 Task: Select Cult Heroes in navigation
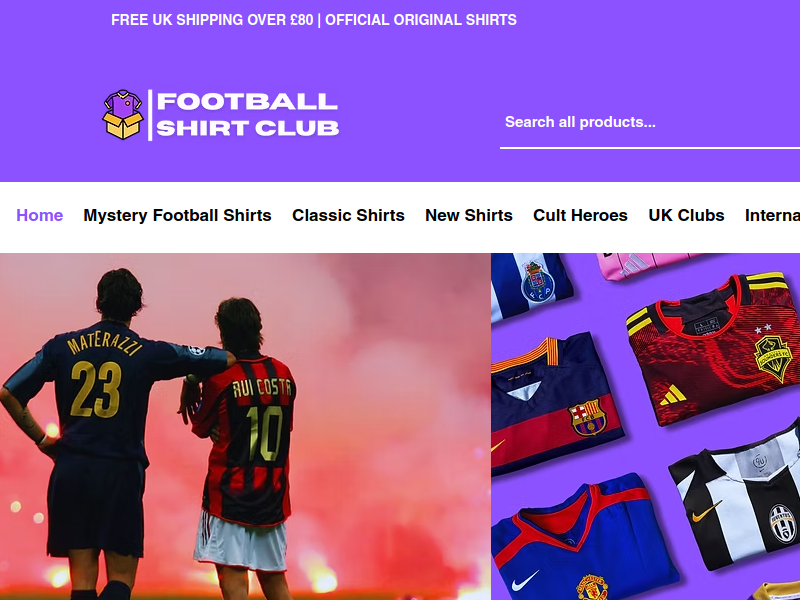[580, 215]
